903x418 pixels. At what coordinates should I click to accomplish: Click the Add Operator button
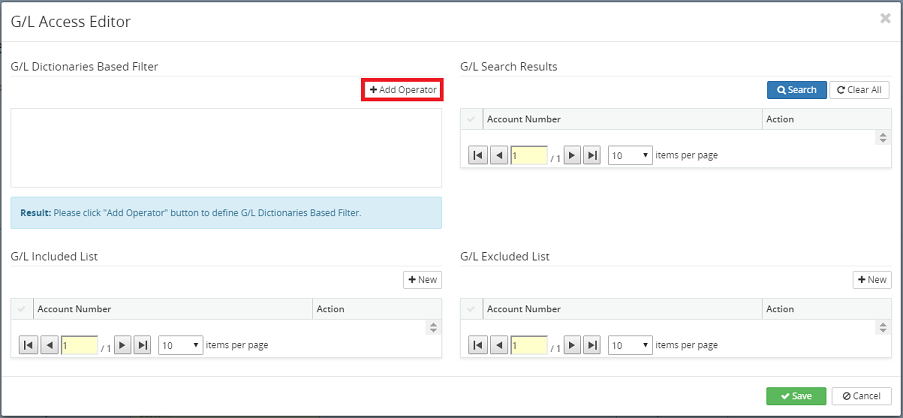click(x=402, y=90)
